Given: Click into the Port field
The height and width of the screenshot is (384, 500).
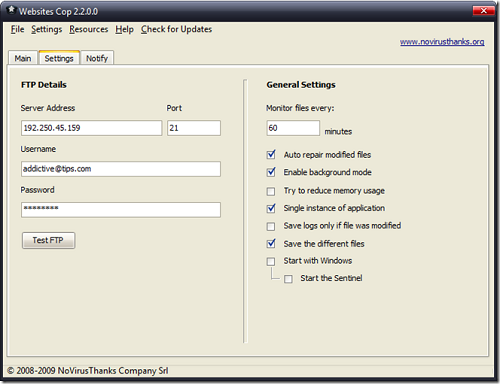Looking at the screenshot, I should [x=194, y=128].
